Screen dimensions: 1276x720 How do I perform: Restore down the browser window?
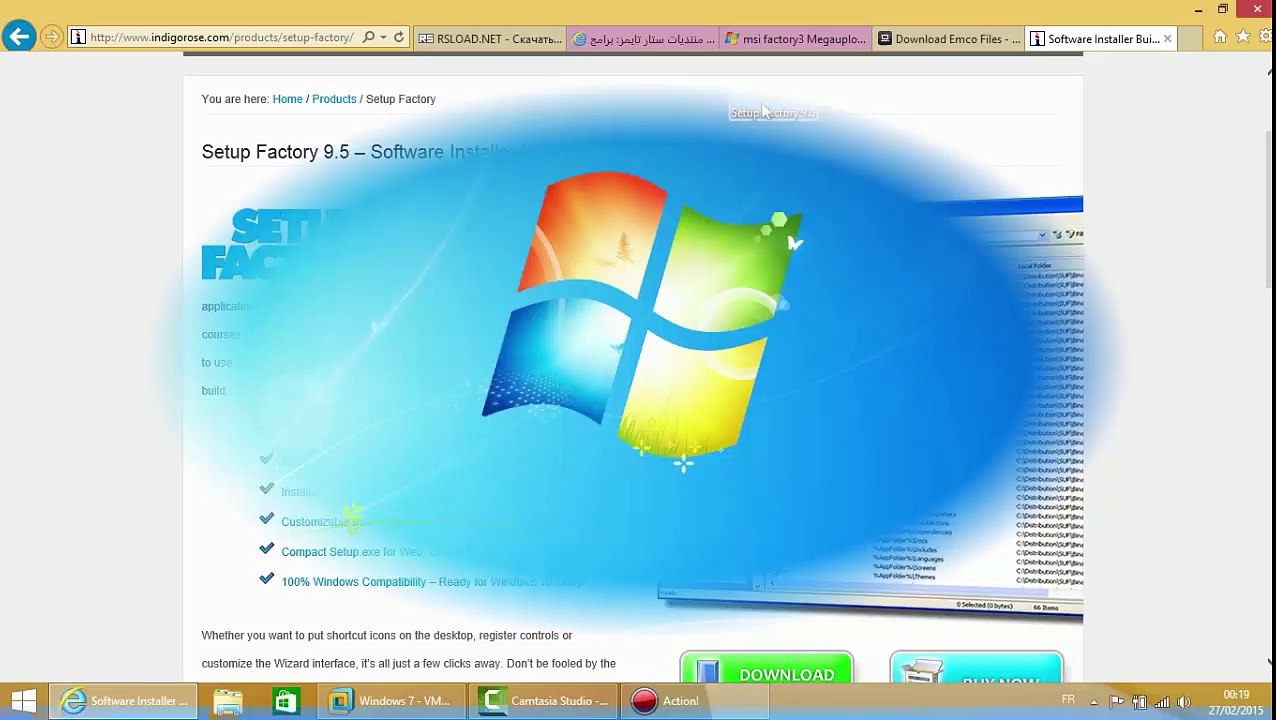click(1222, 9)
